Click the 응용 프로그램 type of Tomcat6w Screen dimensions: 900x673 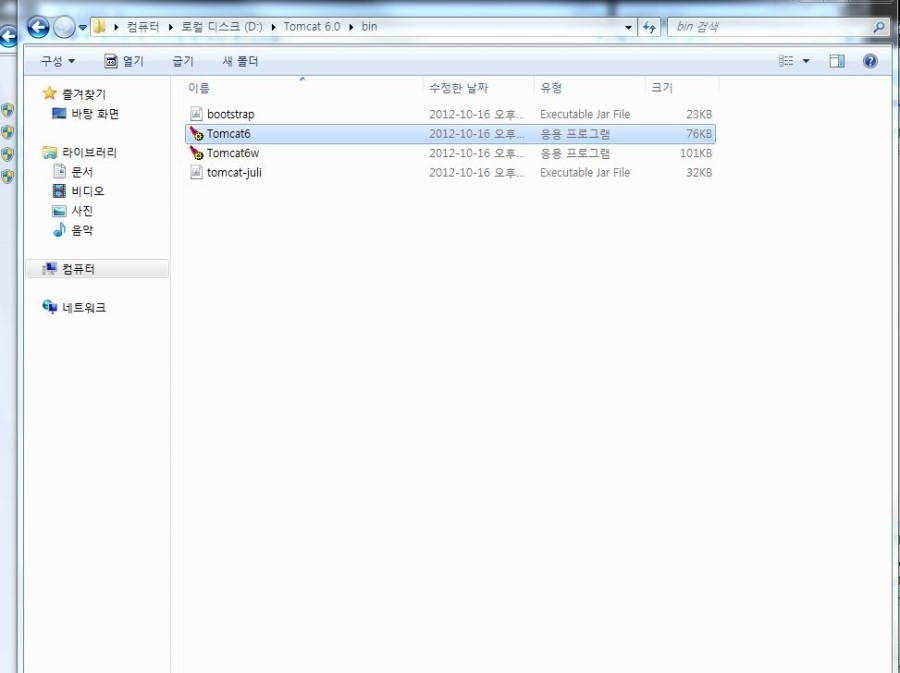tap(575, 153)
